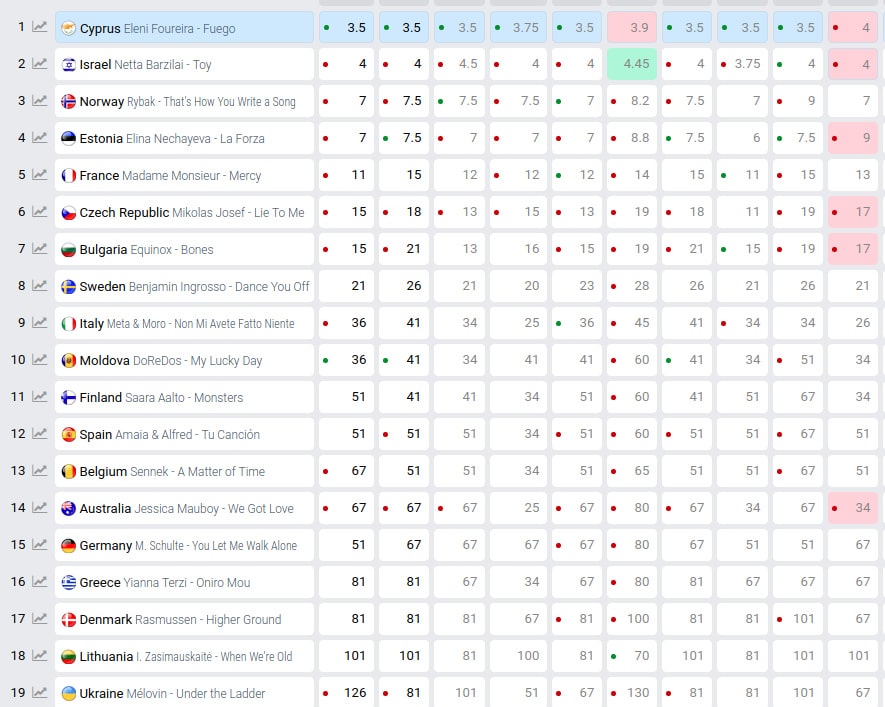Image resolution: width=885 pixels, height=707 pixels.
Task: Open Greece Yianna Terzi - Oniro Mou
Action: coord(184,582)
